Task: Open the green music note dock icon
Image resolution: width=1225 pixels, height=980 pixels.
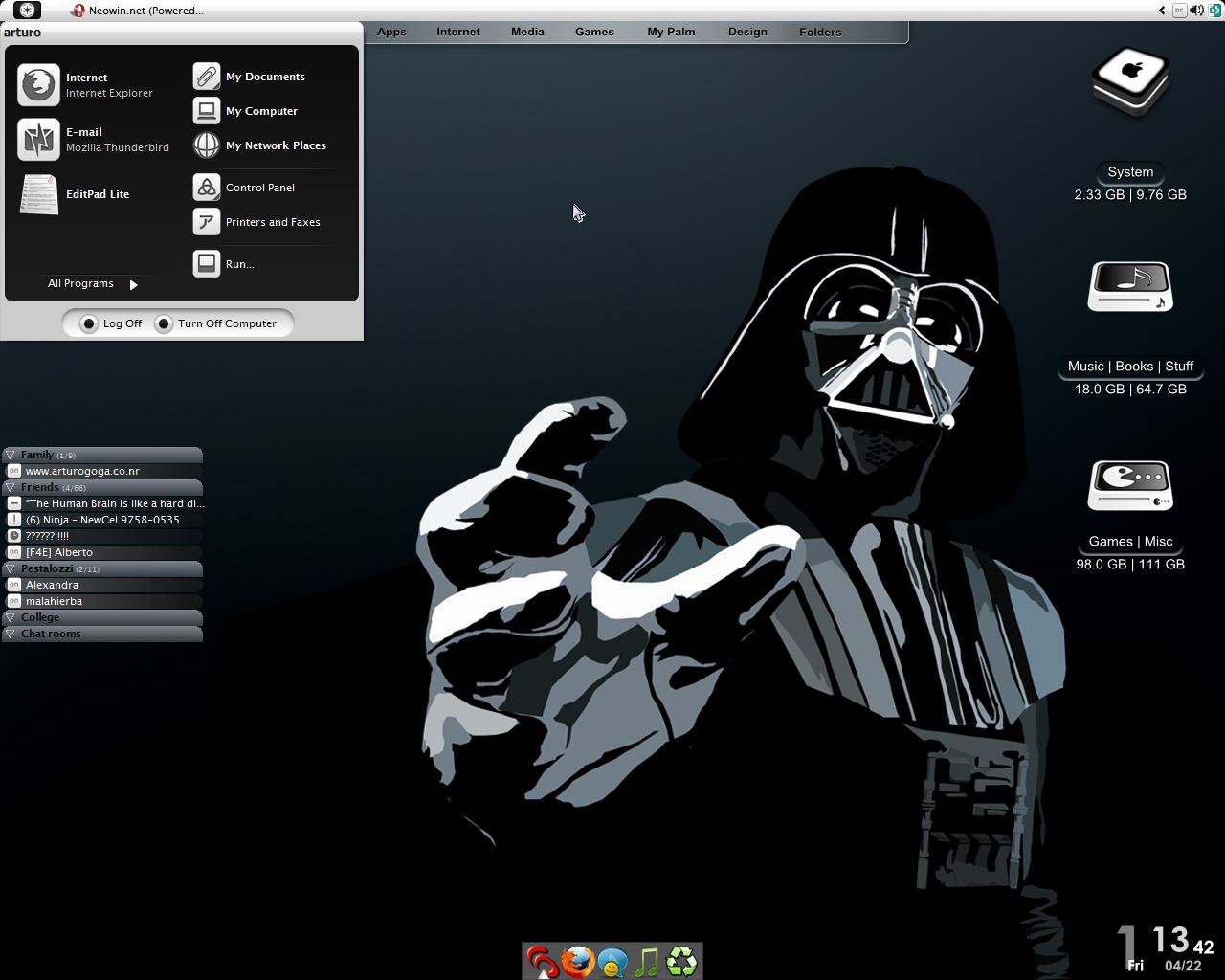Action: [647, 962]
